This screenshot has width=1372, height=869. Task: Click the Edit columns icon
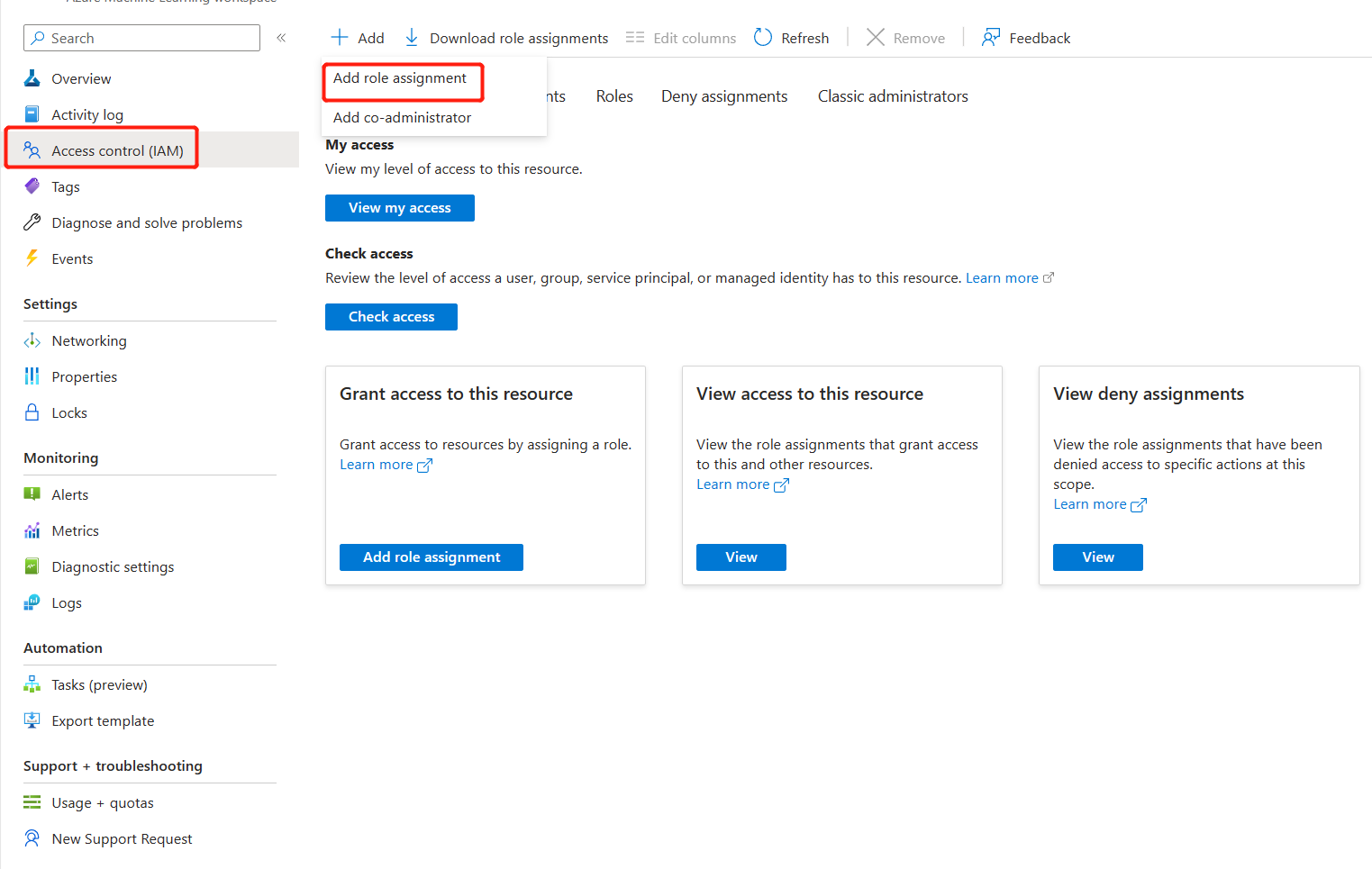pos(635,38)
